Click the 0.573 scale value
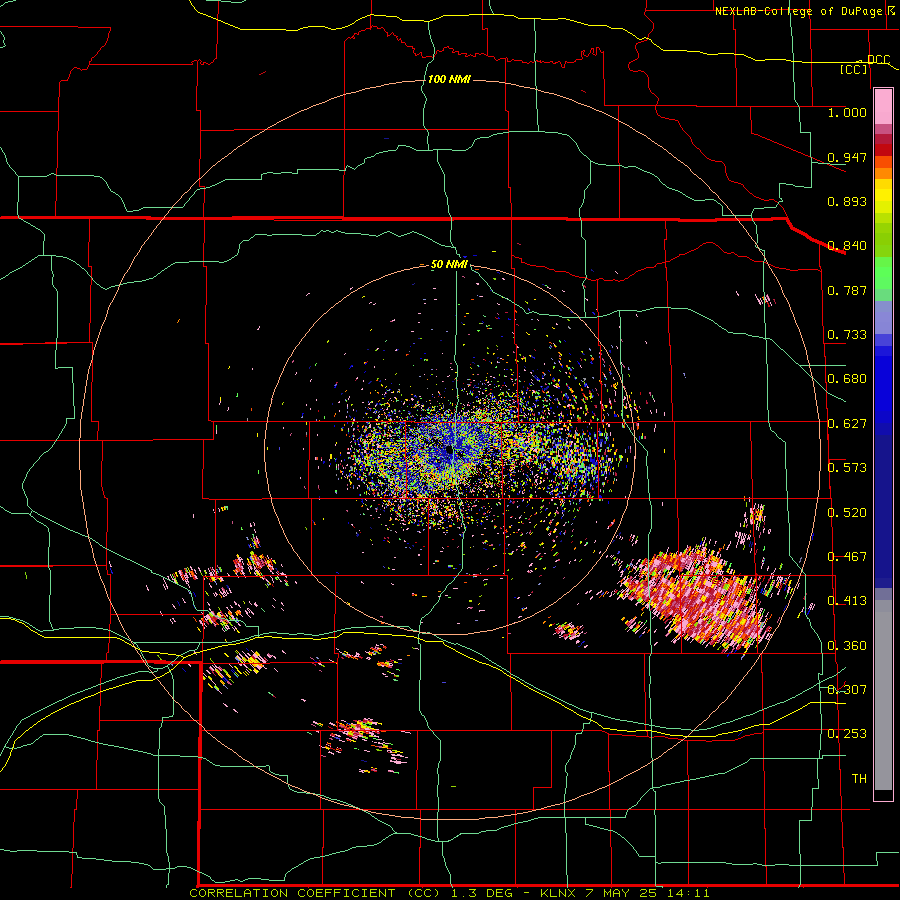The width and height of the screenshot is (900, 900). click(847, 467)
